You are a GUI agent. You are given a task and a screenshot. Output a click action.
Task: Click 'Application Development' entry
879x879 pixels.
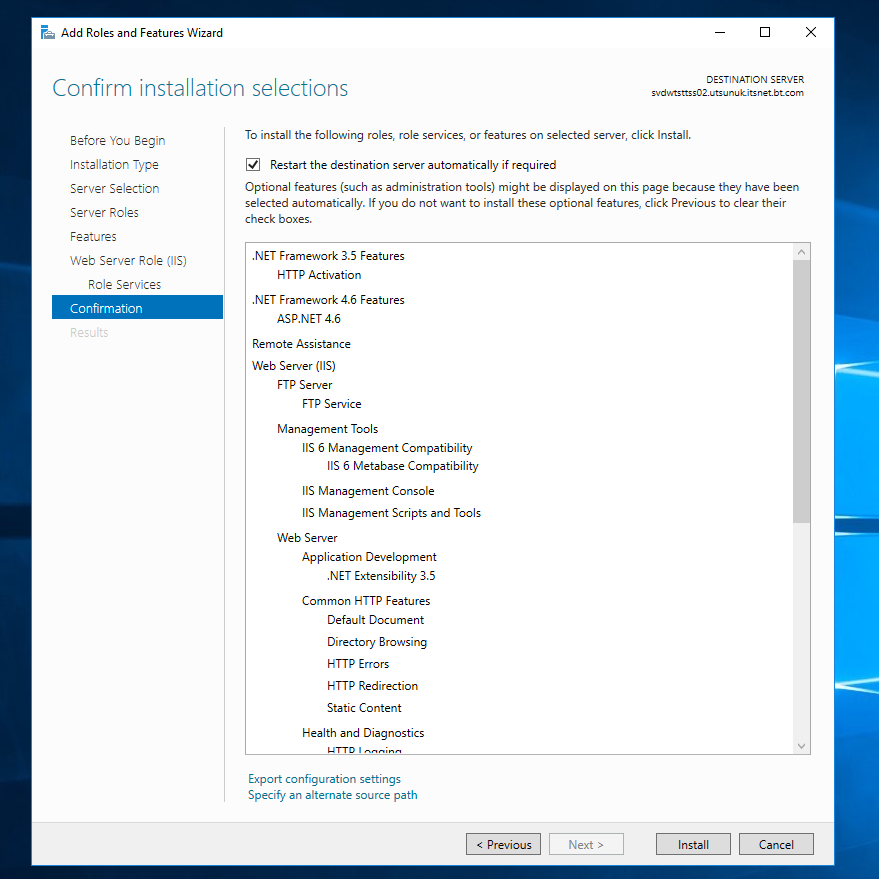(369, 557)
